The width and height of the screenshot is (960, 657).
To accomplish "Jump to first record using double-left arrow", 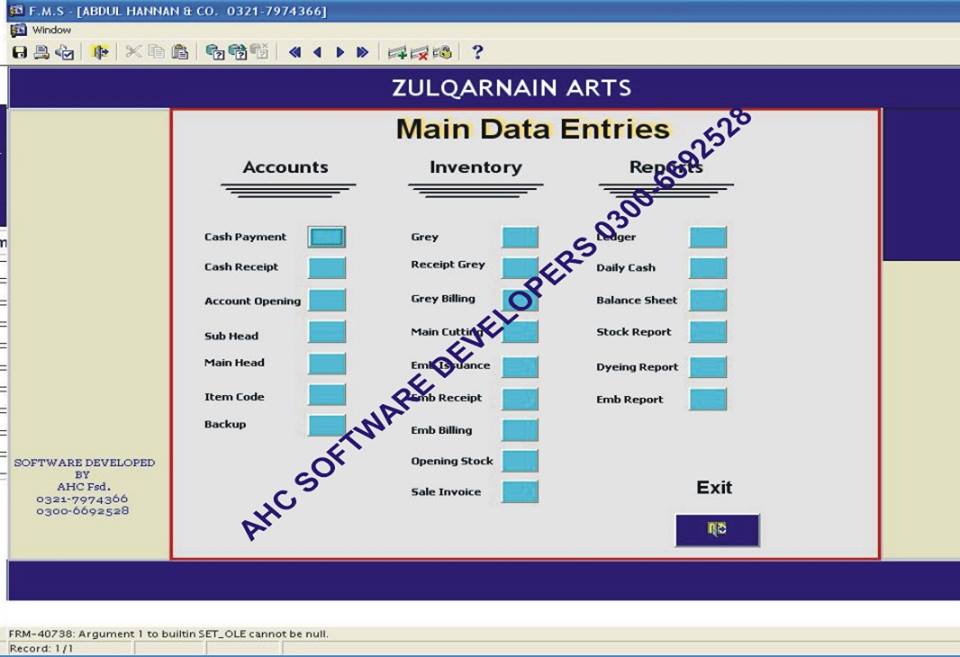I will coord(295,52).
